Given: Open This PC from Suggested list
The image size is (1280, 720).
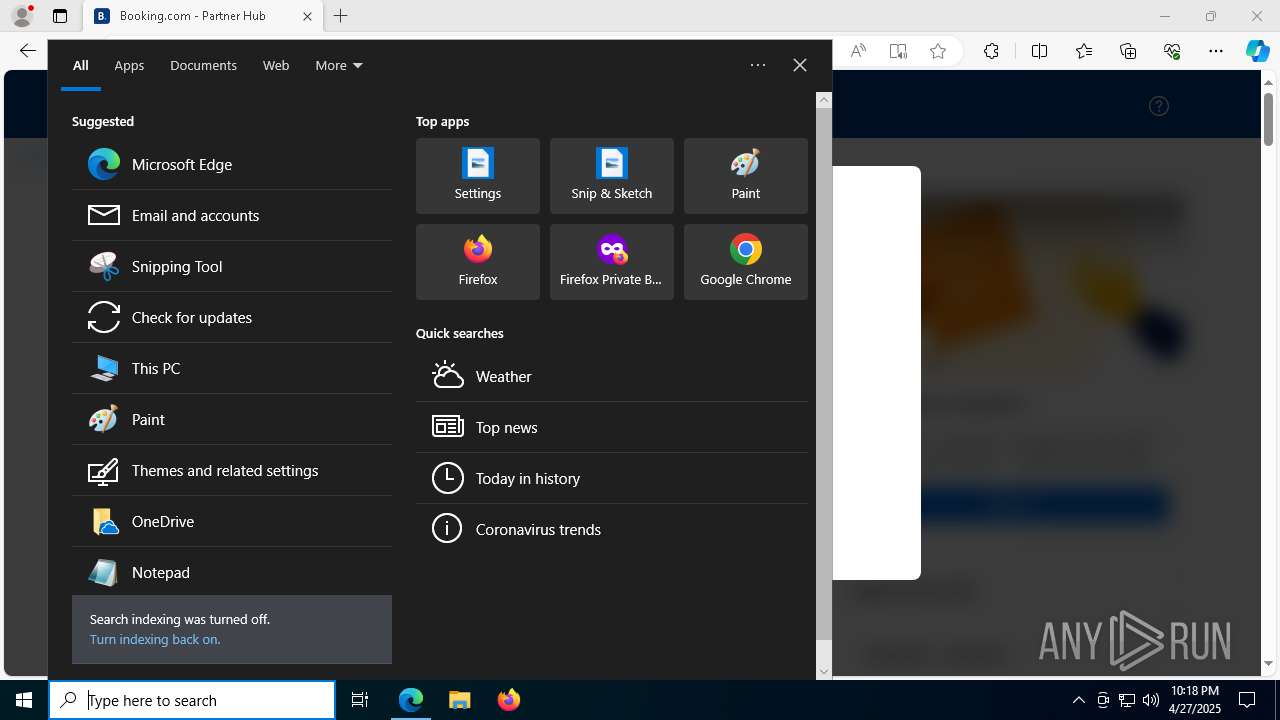Looking at the screenshot, I should click(x=231, y=368).
